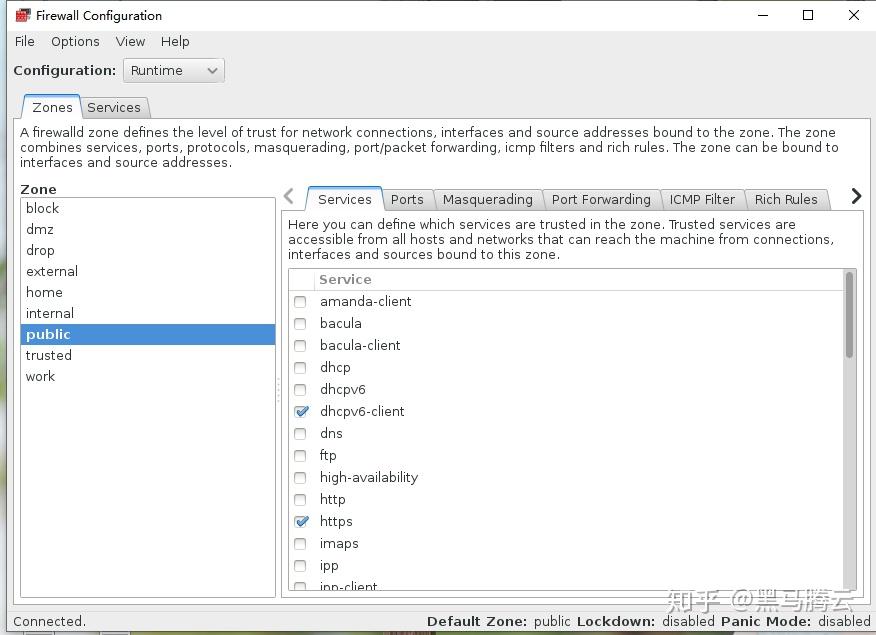Screen dimensions: 876x635
Task: Click the Connected status text
Action: click(50, 621)
